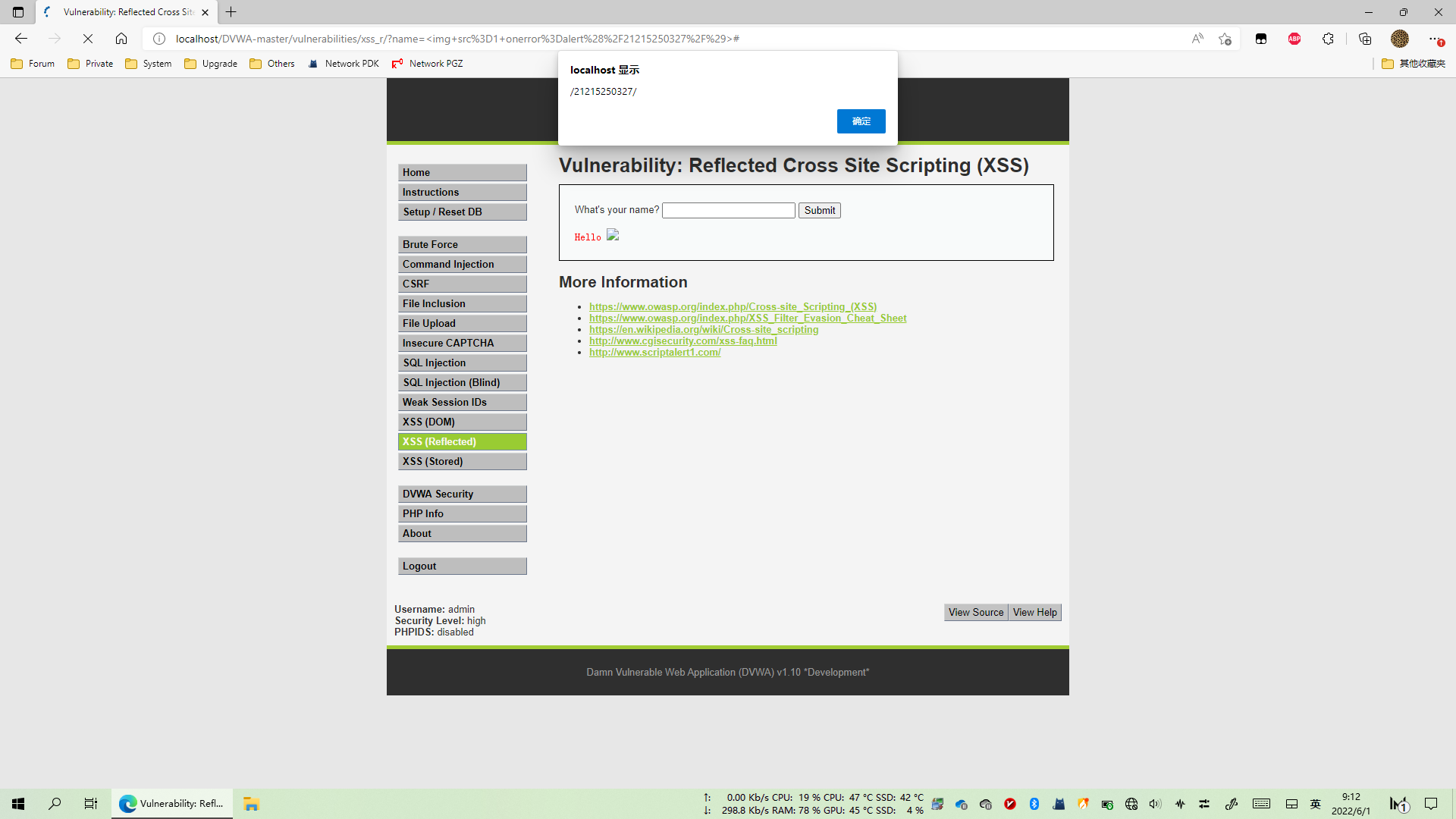
Task: Select CSRF vulnerability
Action: click(x=462, y=284)
